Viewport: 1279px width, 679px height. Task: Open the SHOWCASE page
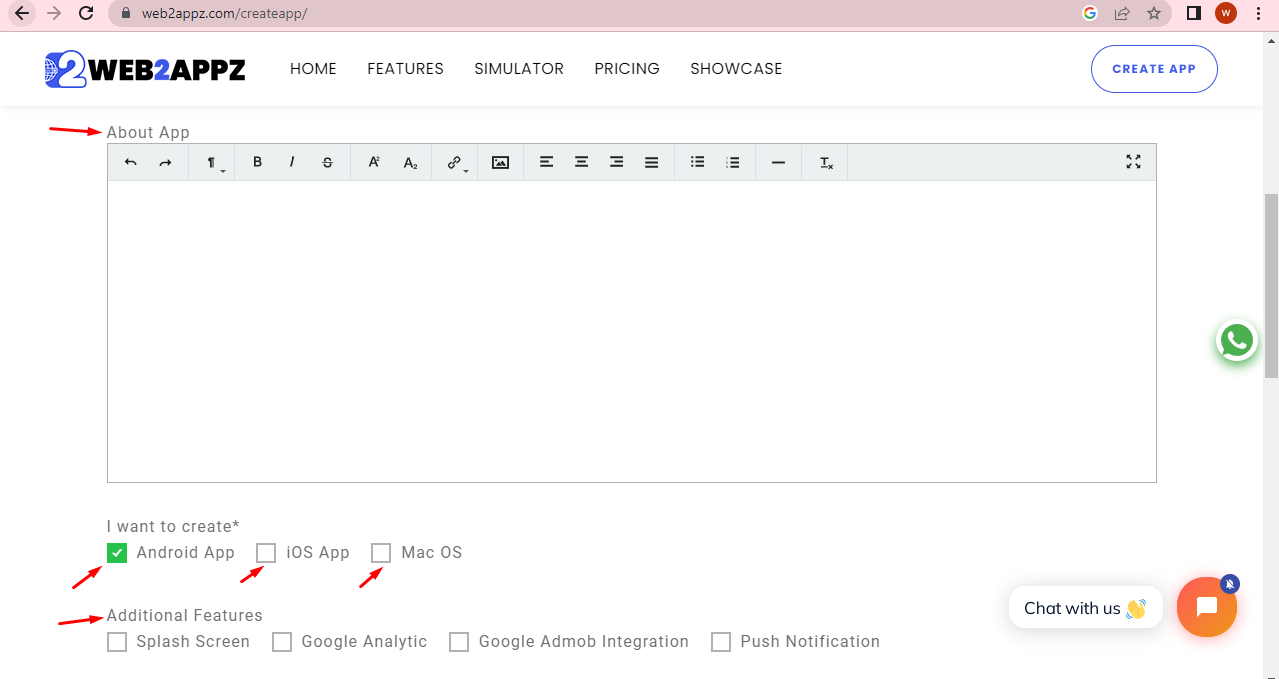[x=736, y=68]
